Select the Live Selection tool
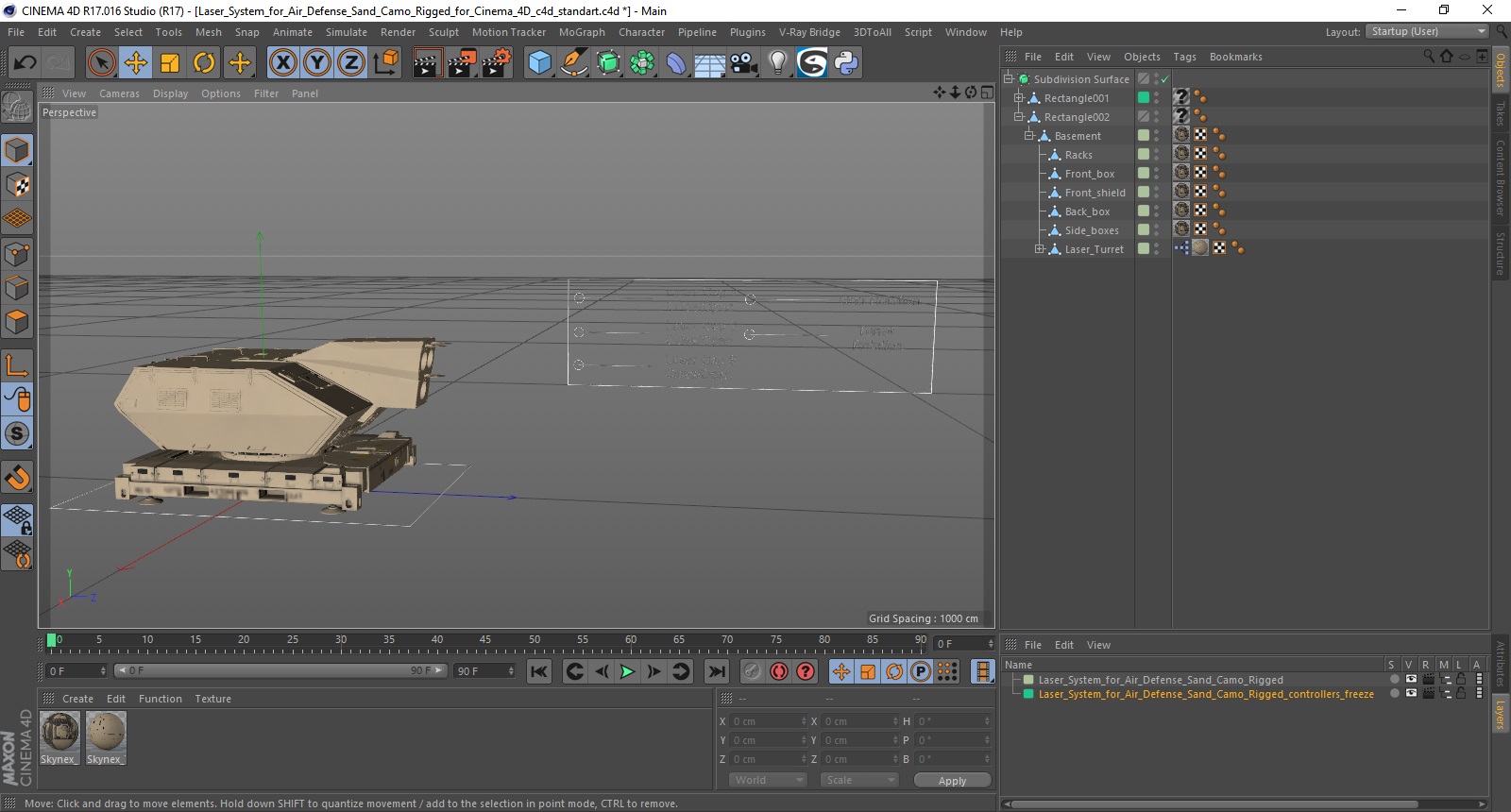 coord(102,63)
